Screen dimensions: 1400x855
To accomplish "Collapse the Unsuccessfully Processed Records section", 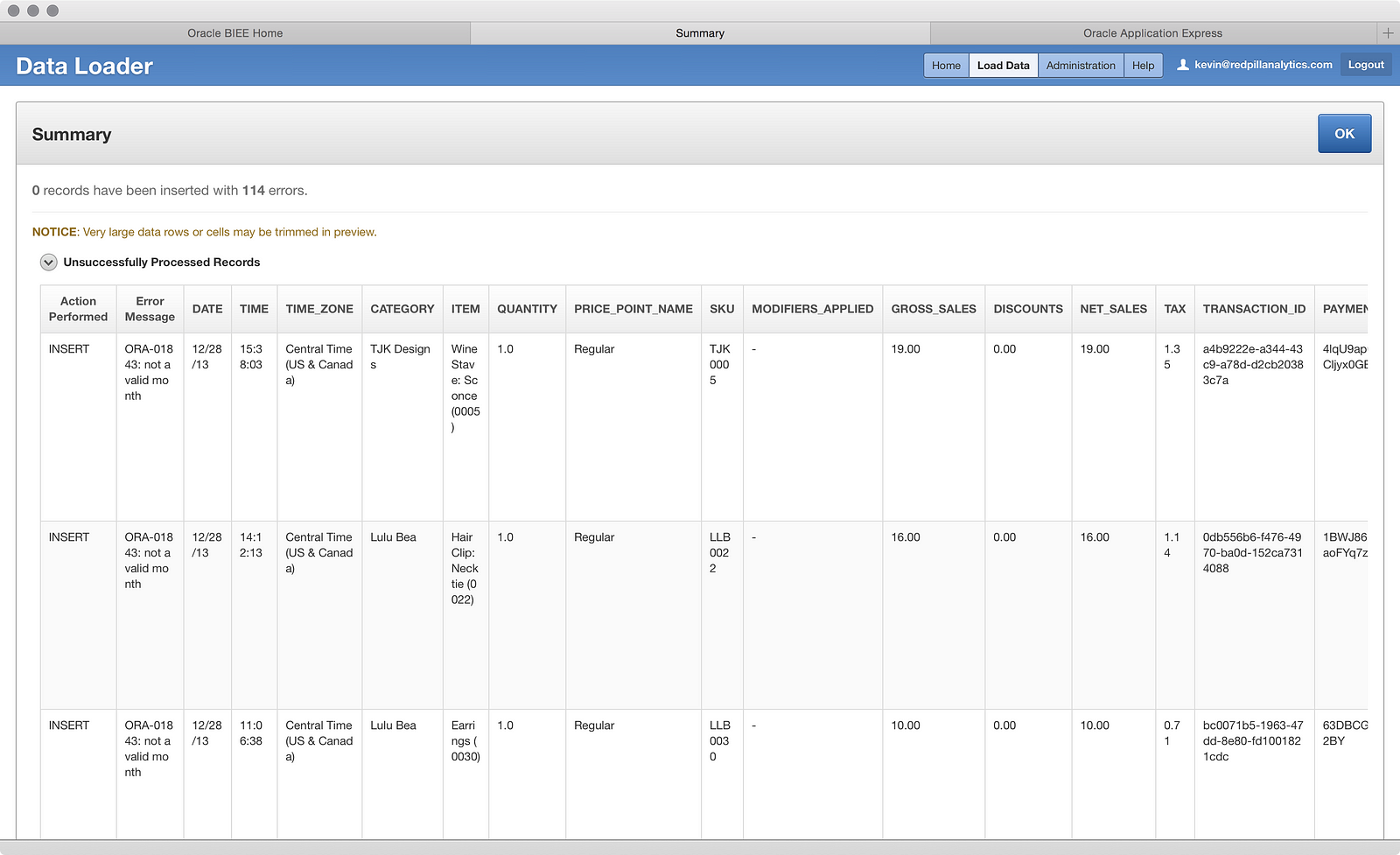I will click(x=49, y=263).
